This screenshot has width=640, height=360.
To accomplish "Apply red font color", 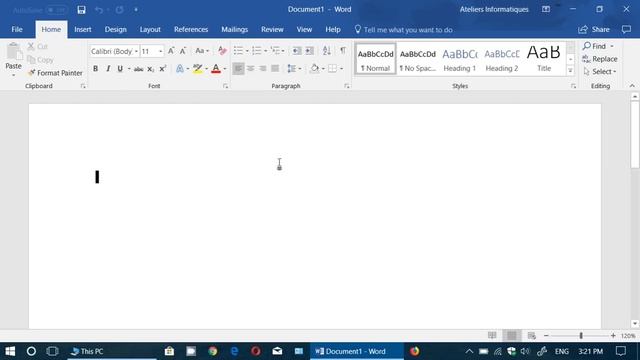I will [216, 69].
